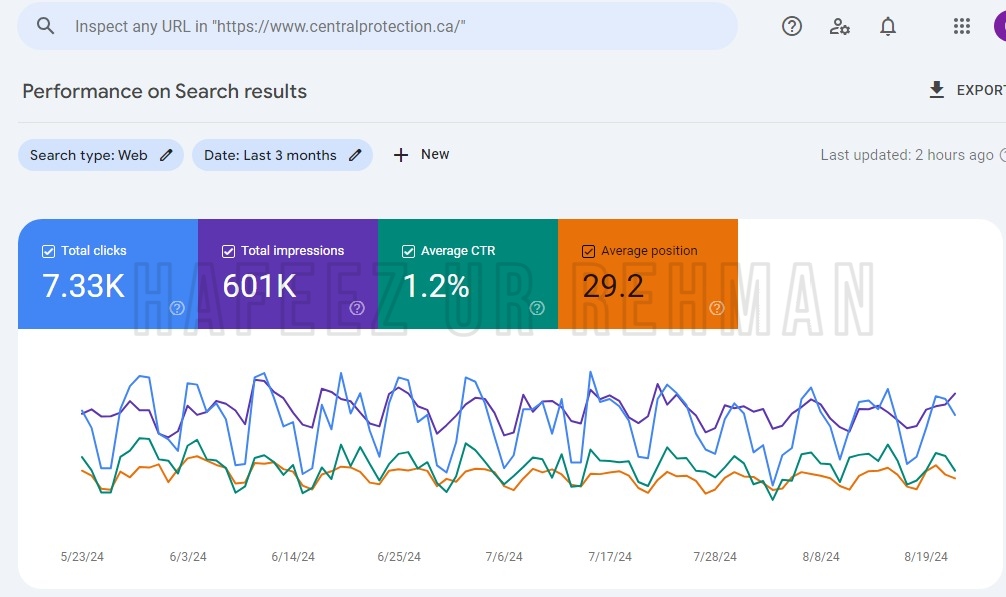Select the 29.2 average position value
This screenshot has width=1006, height=597.
click(613, 286)
